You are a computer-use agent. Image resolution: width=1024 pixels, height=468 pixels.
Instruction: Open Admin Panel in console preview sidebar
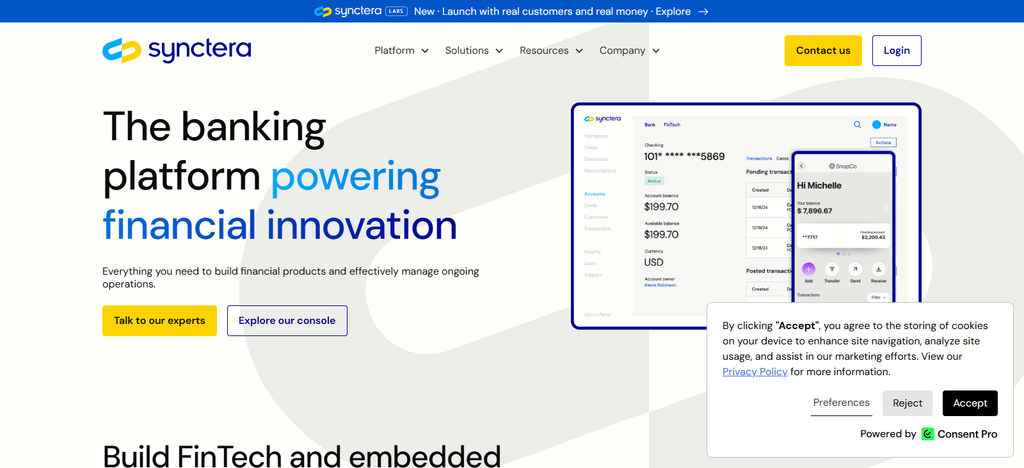tap(597, 315)
